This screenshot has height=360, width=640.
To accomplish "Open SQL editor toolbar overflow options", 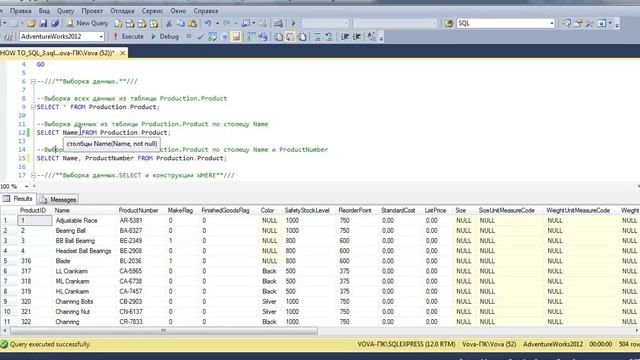I will click(381, 38).
